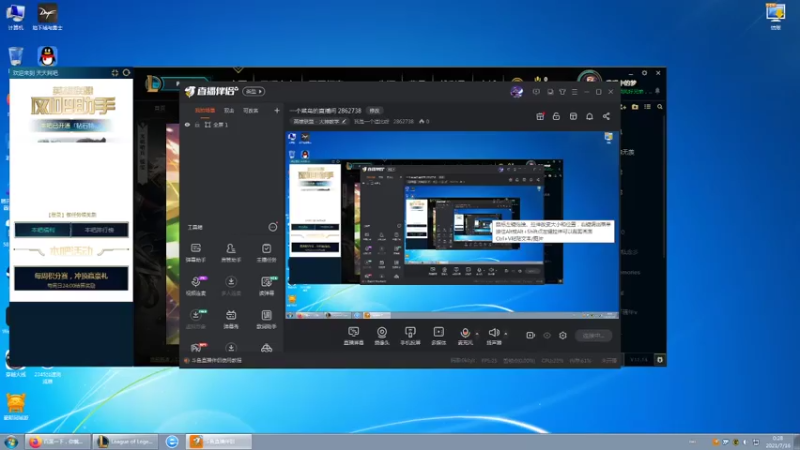Switch mode using the pill button beside logo

tap(254, 91)
